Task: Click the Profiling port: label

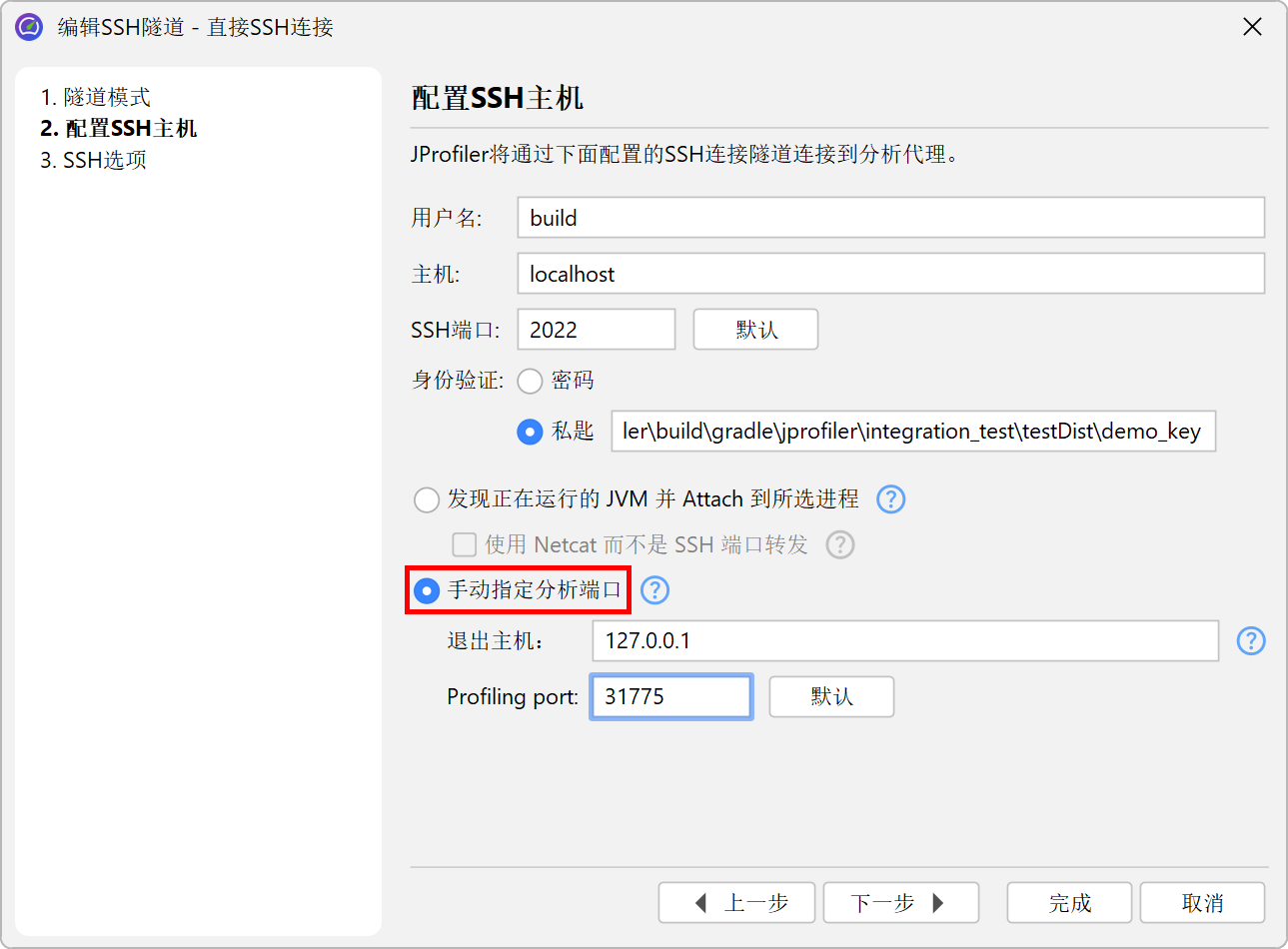Action: pyautogui.click(x=513, y=697)
